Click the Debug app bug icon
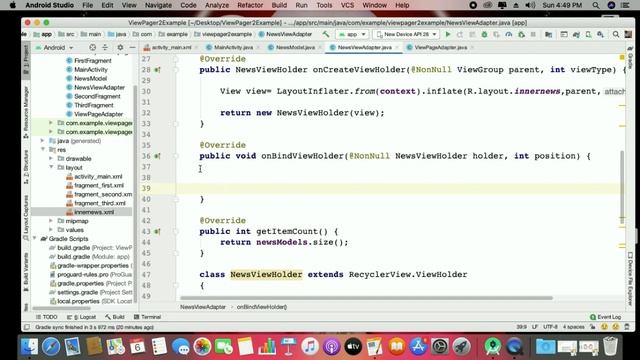The width and height of the screenshot is (640, 360). pos(484,34)
